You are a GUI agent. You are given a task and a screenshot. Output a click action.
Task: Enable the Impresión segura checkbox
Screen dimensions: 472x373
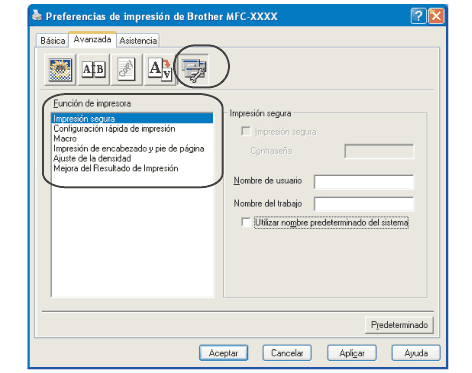246,131
